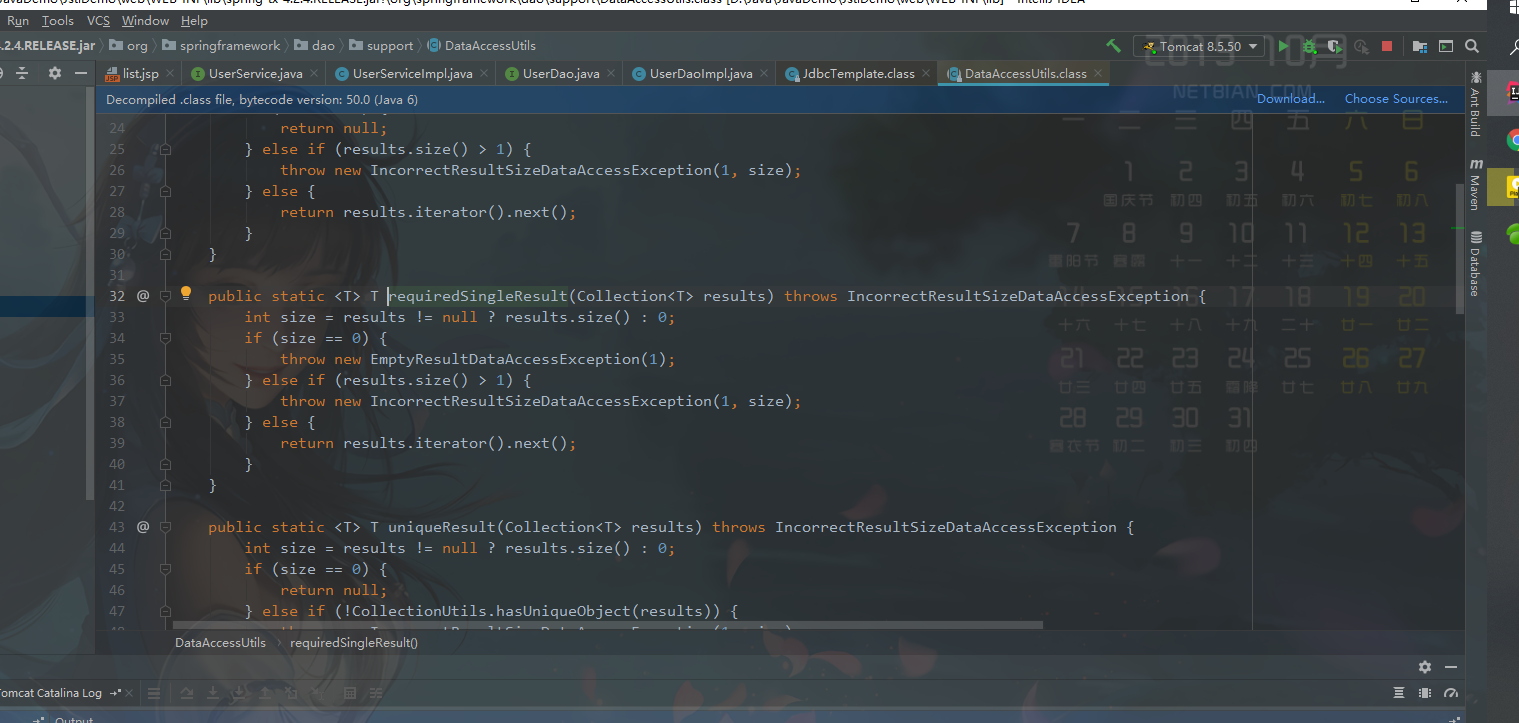Enable Scroll to End in console output
Screen dimensions: 1519x723
213,693
